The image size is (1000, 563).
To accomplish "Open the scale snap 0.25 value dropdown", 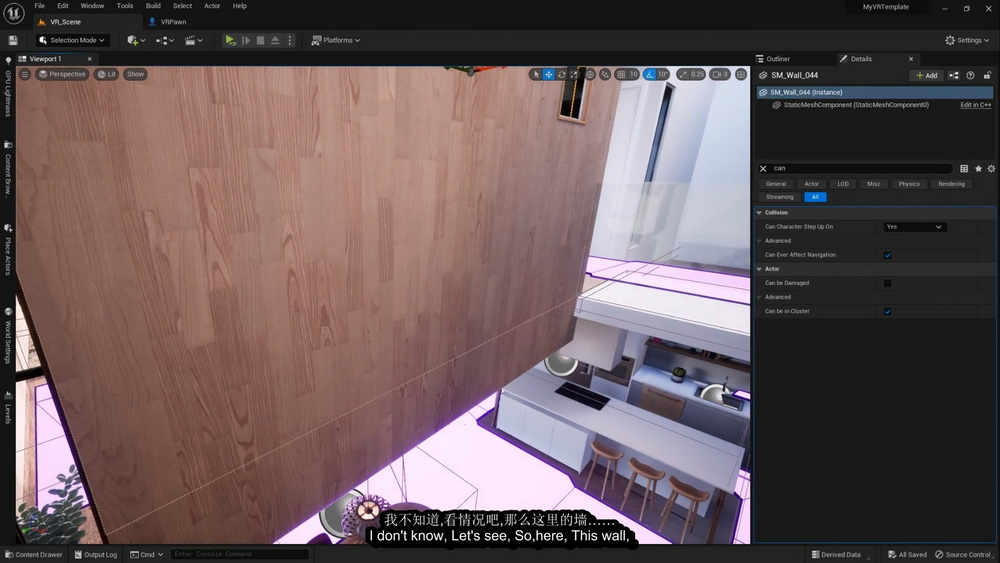I will tap(698, 75).
